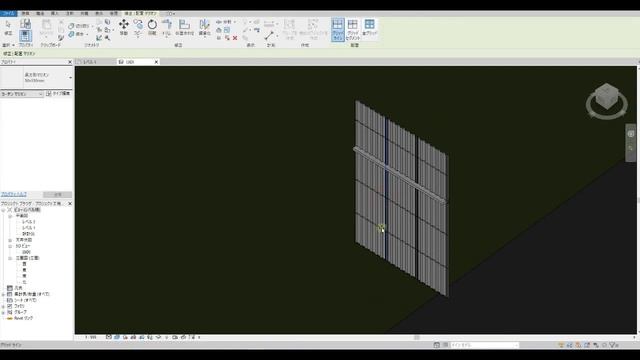Expand the グループ tree node
Screen dimensions: 640x360
point(3,312)
